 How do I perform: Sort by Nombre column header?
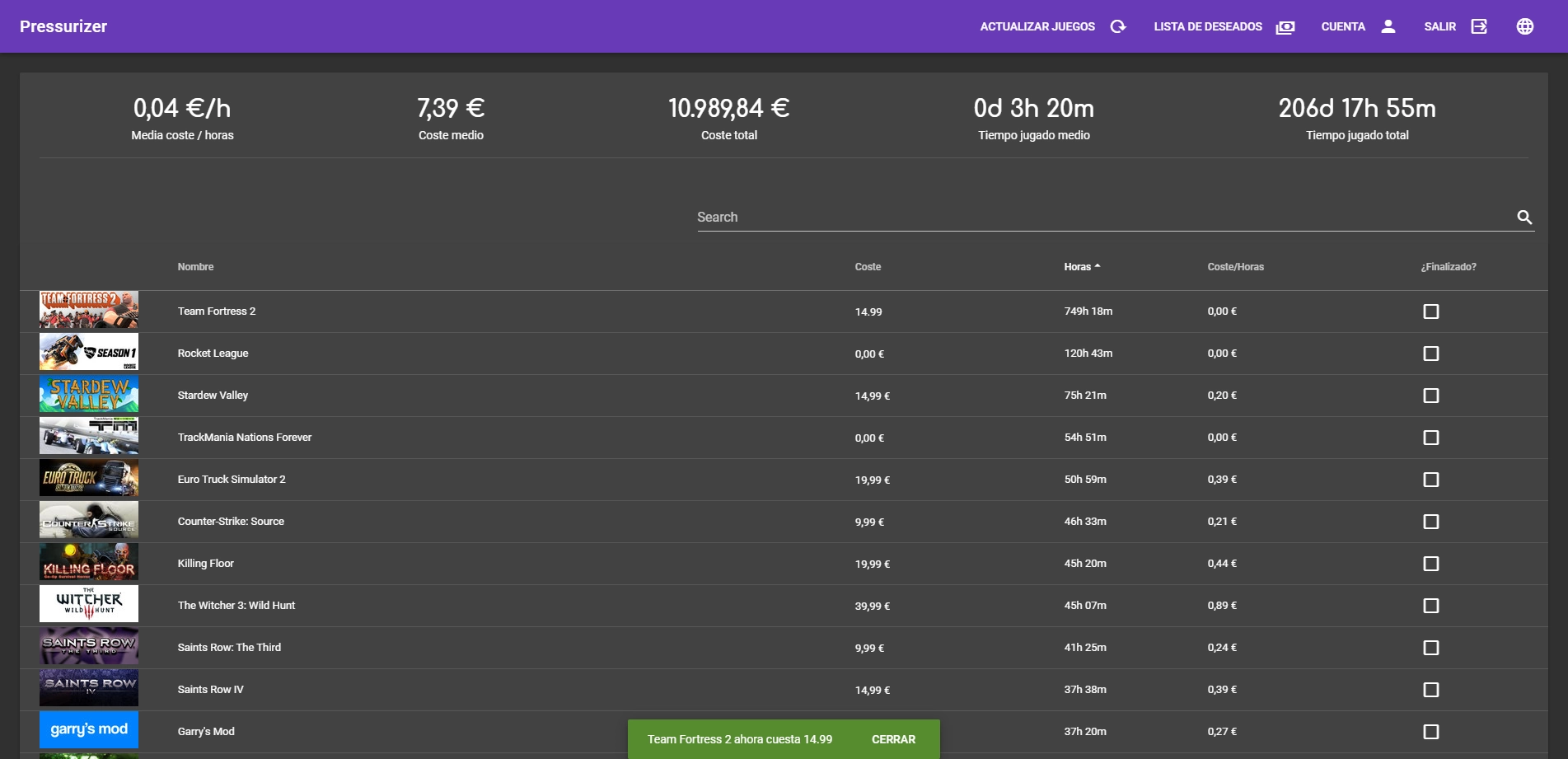pyautogui.click(x=195, y=267)
